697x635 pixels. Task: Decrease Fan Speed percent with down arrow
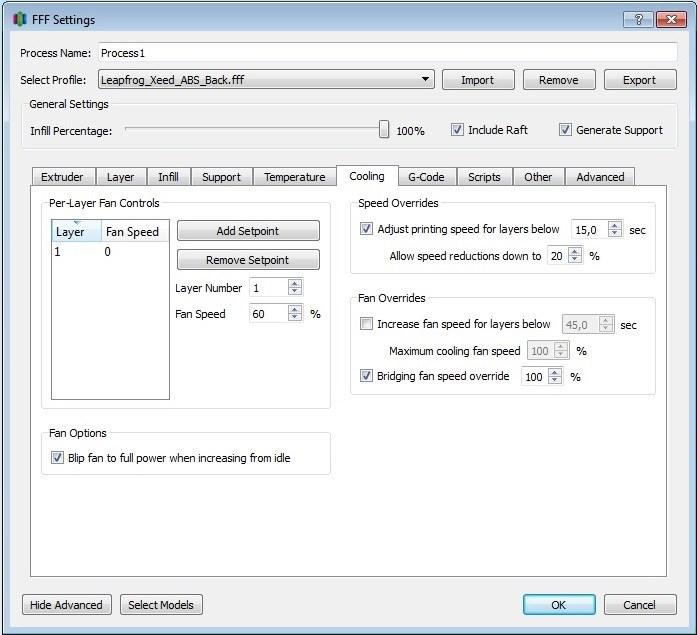coord(295,318)
